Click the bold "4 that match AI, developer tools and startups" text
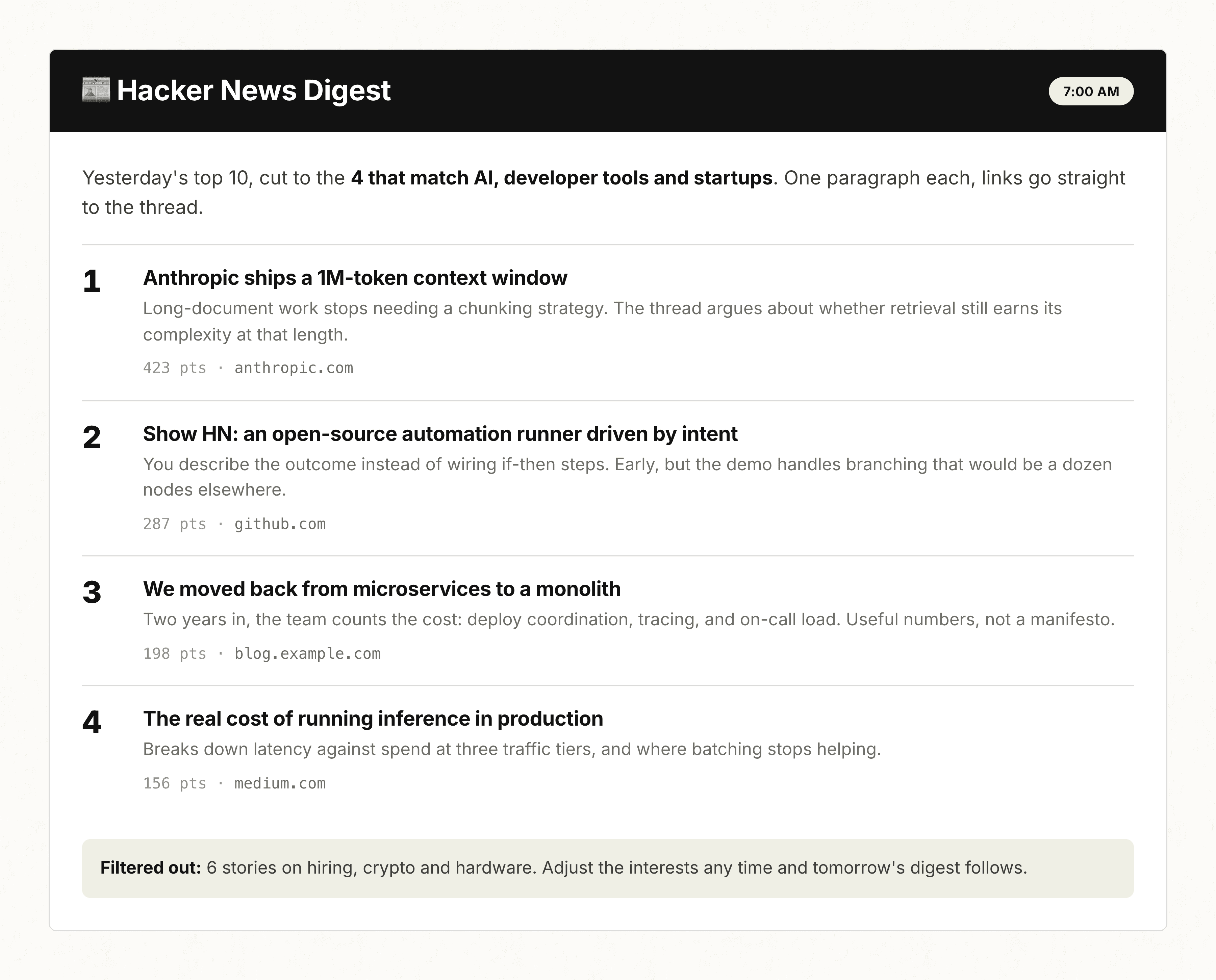Image resolution: width=1216 pixels, height=980 pixels. (562, 178)
